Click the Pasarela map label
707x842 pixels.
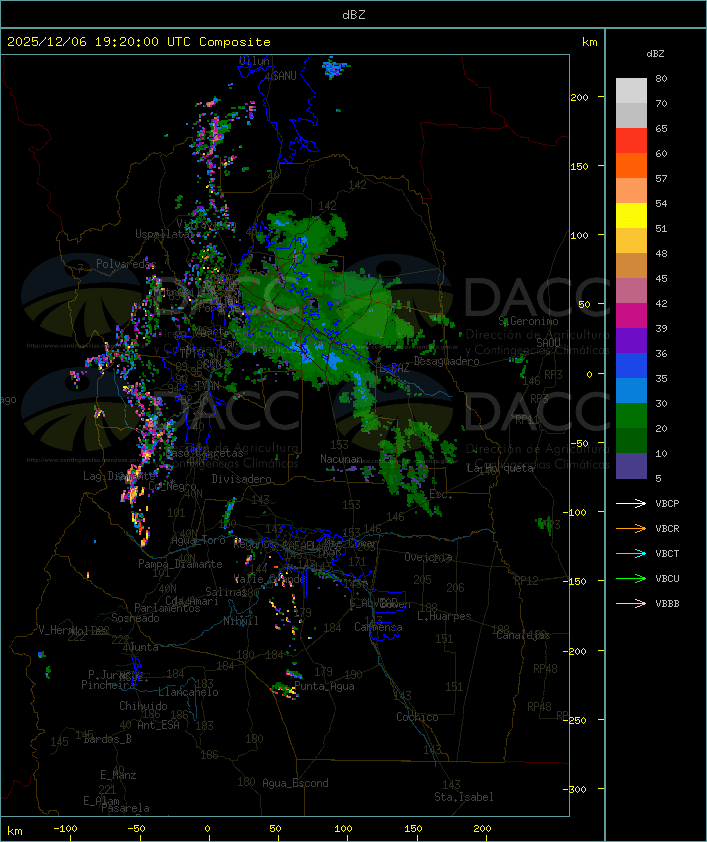tap(125, 808)
